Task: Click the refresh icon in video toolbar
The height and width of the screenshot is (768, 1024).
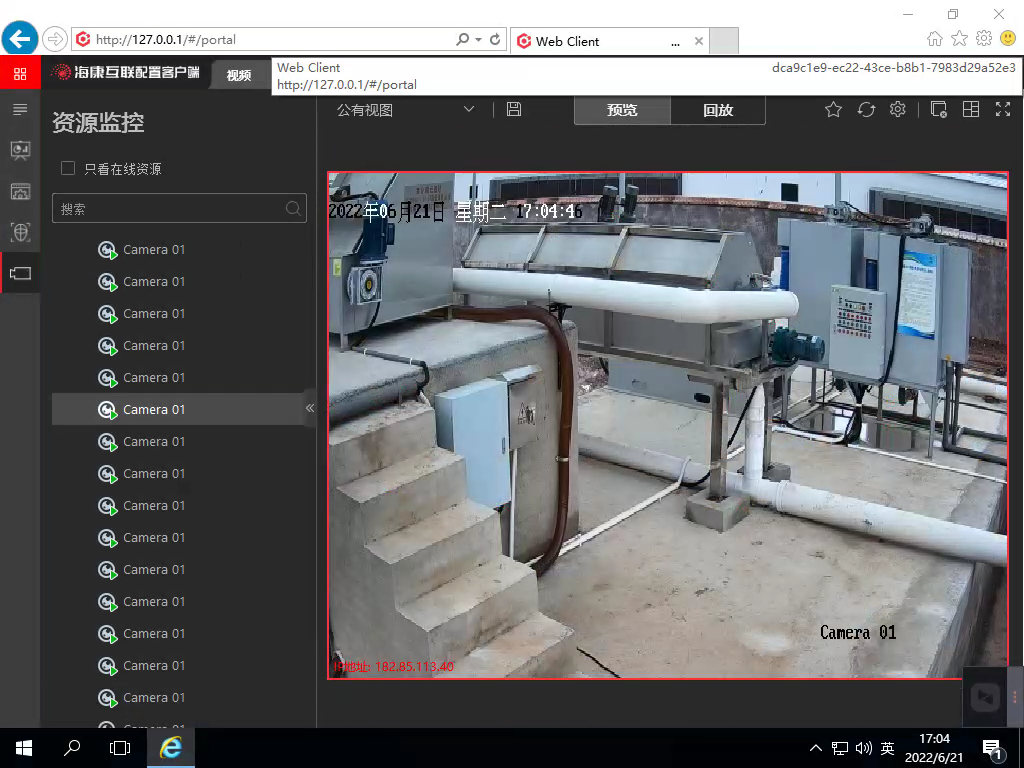Action: (x=866, y=110)
